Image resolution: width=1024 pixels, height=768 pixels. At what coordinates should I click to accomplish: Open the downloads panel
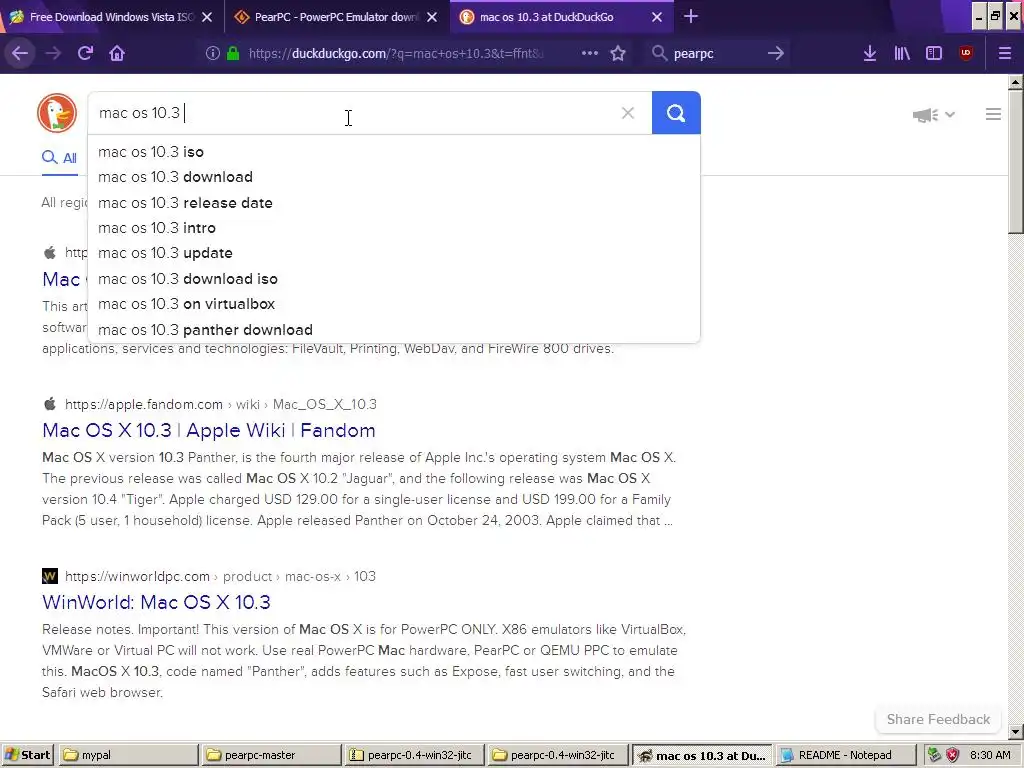click(x=869, y=54)
